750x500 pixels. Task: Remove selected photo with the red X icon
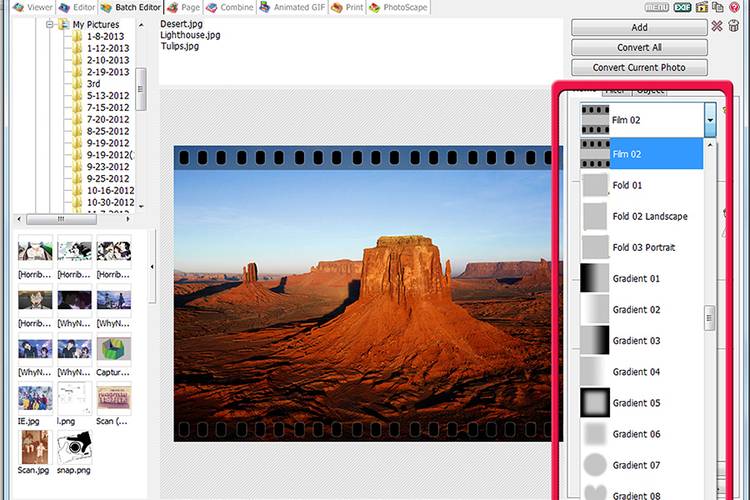point(717,26)
